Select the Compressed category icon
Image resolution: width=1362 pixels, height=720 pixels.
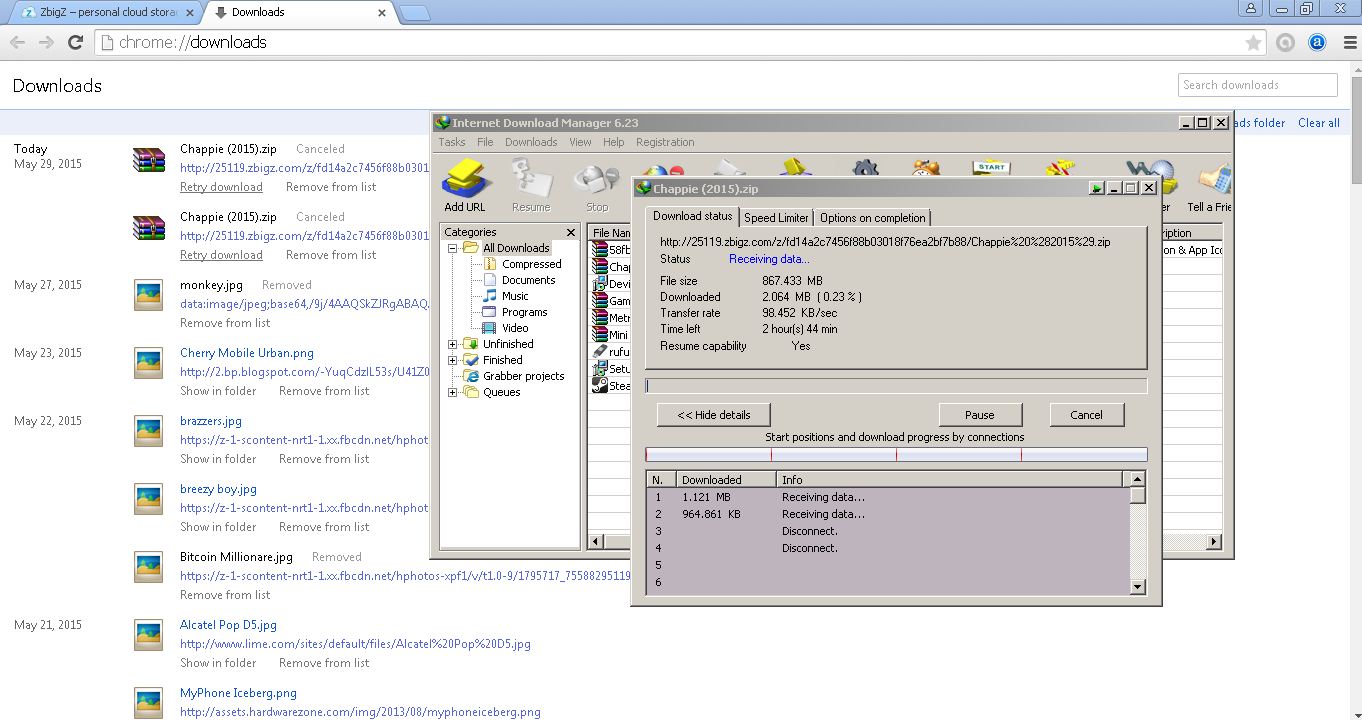[491, 264]
